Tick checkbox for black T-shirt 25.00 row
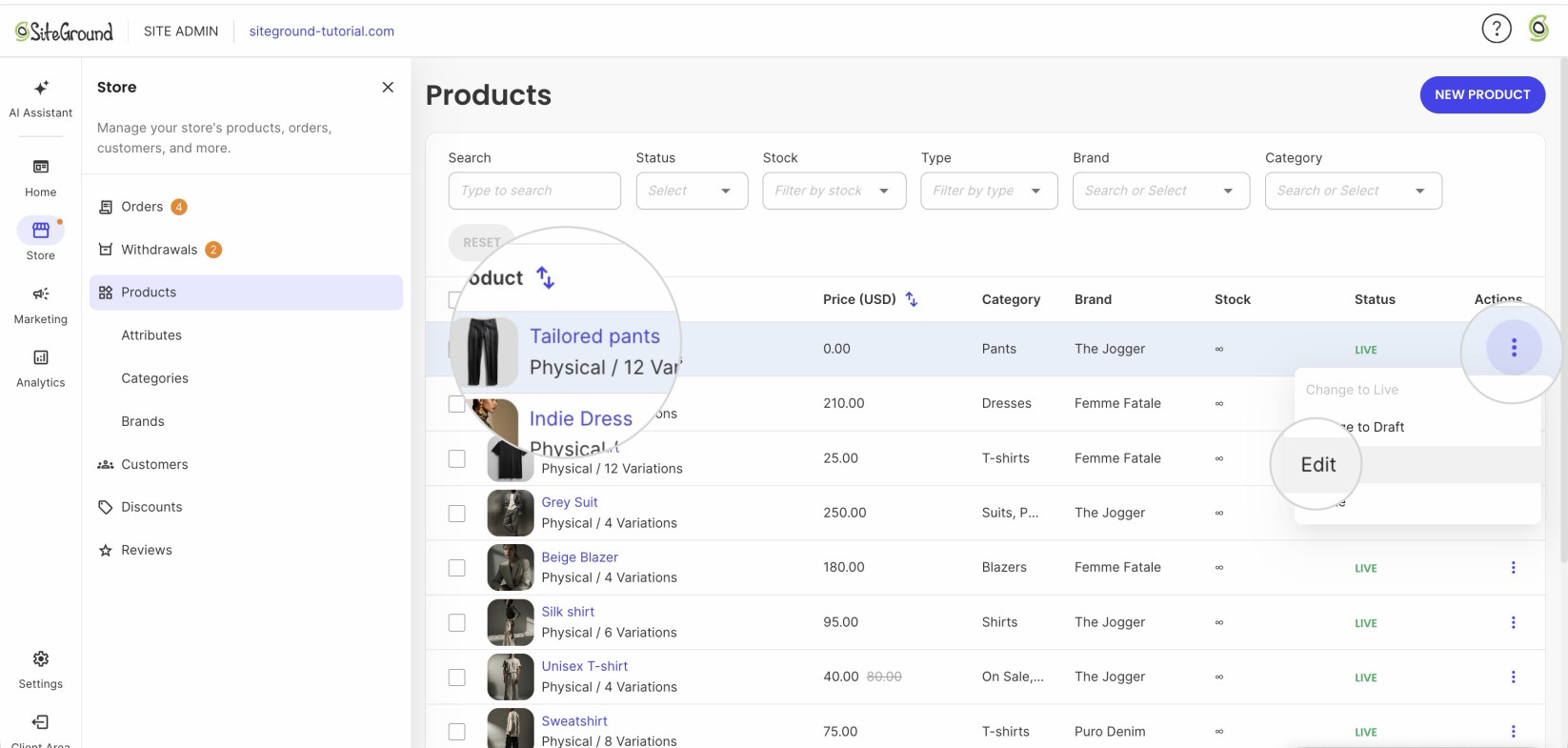The image size is (1568, 748). point(457,458)
